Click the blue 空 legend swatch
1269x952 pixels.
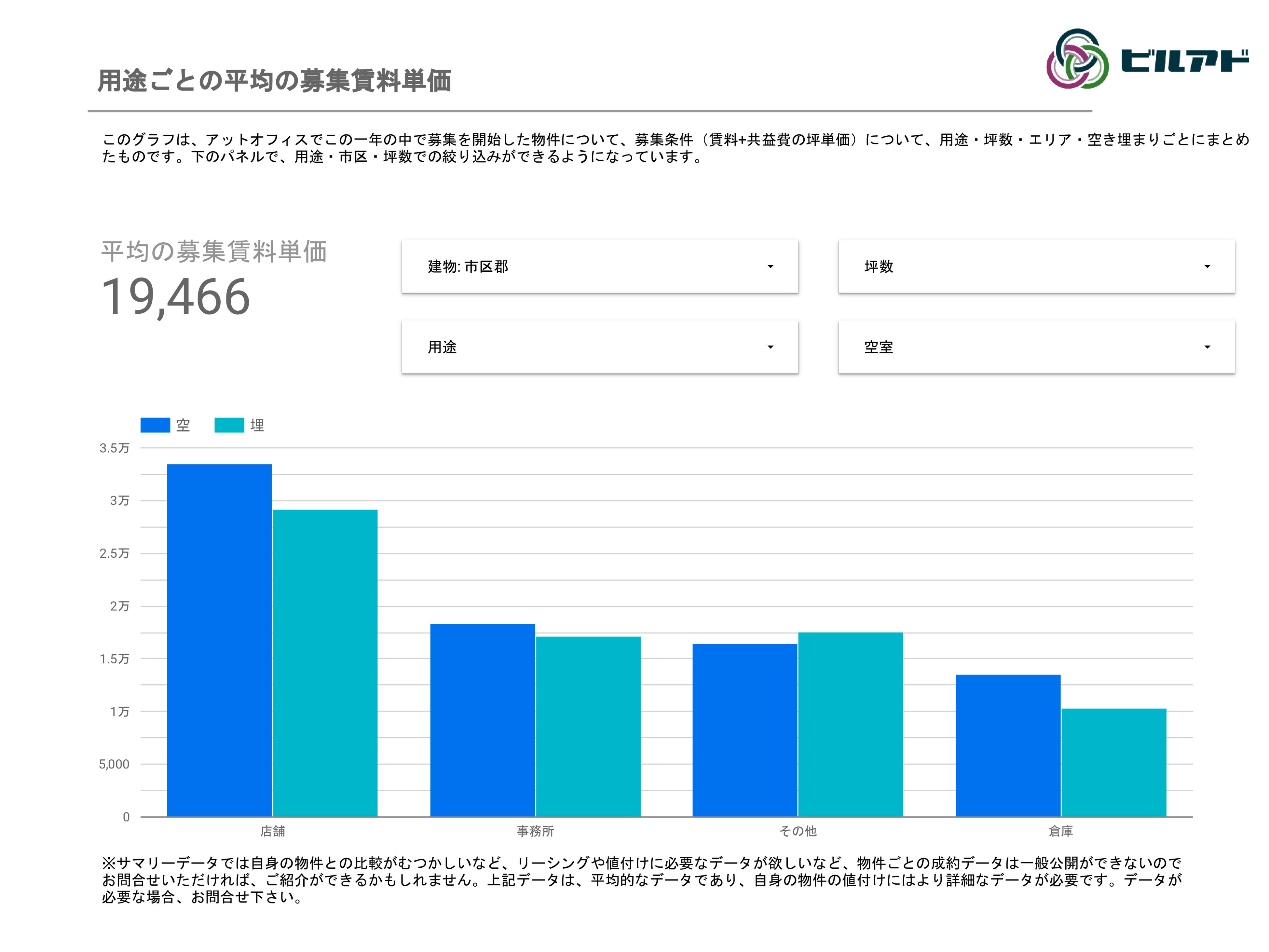pyautogui.click(x=155, y=425)
